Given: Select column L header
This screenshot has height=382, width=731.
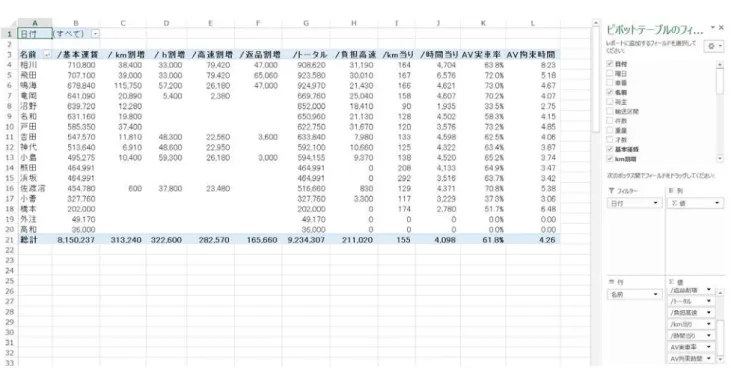Looking at the screenshot, I should click(x=532, y=23).
